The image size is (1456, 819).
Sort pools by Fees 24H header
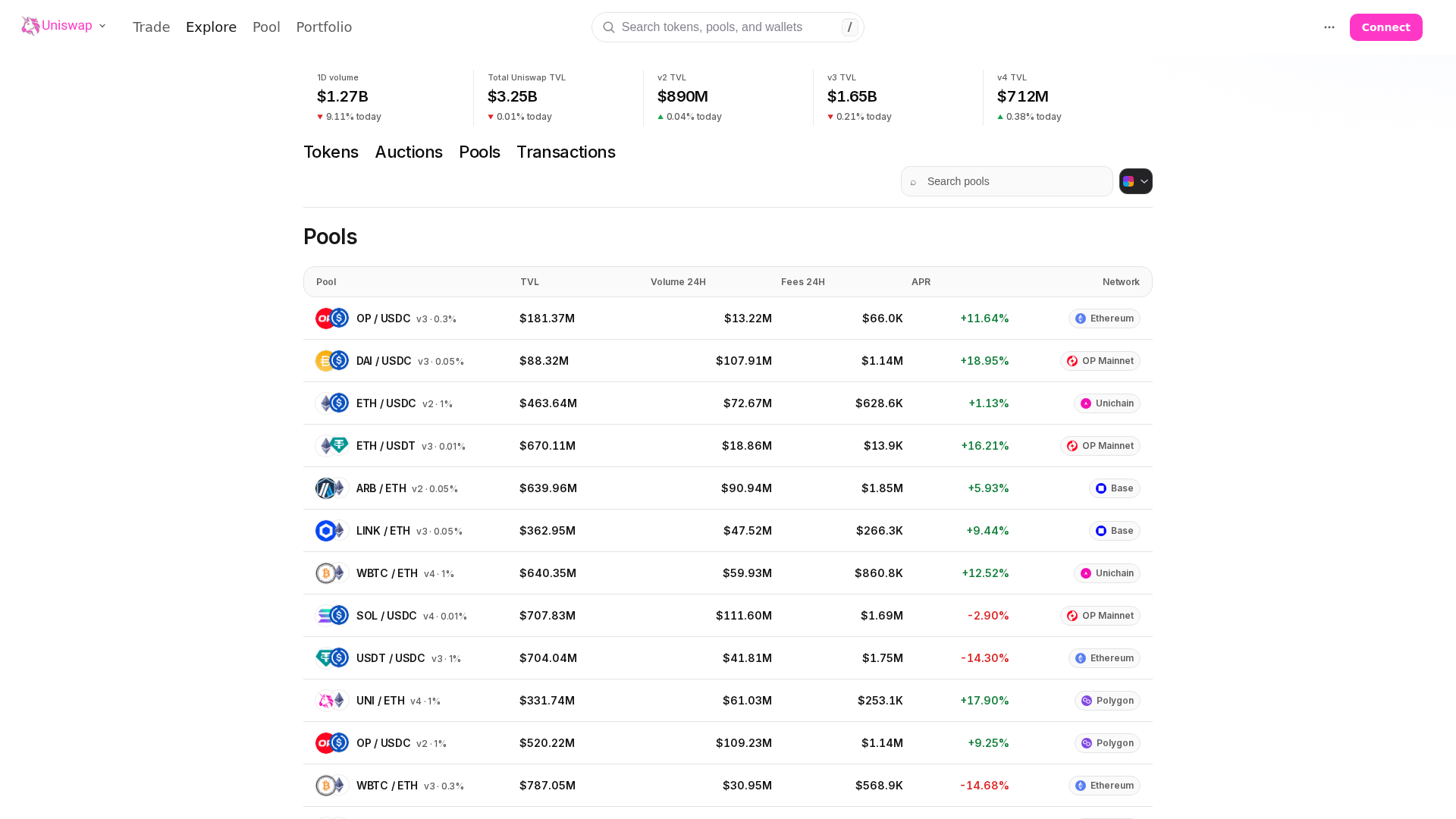click(803, 282)
